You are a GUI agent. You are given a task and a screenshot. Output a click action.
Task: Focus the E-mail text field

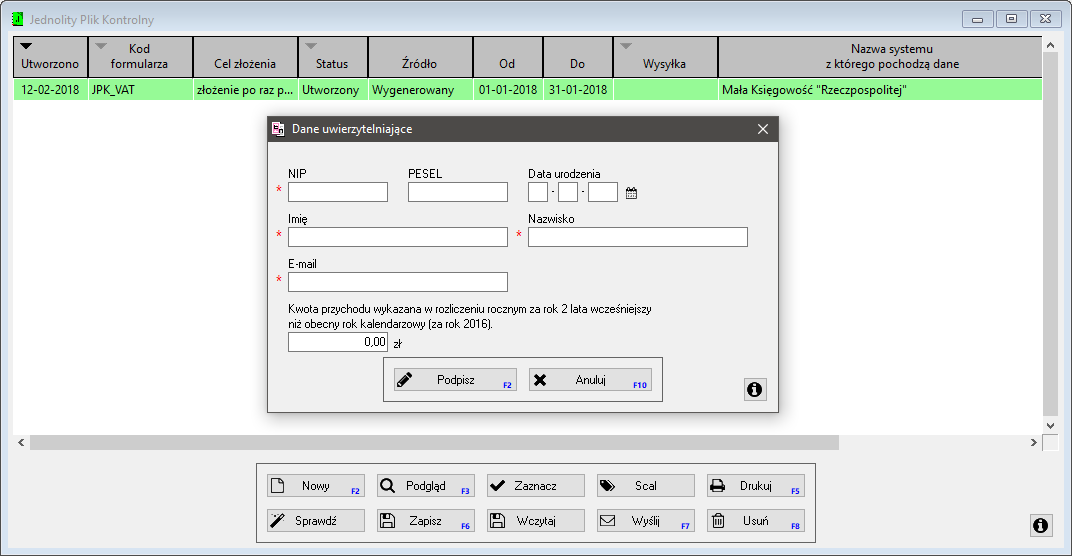pyautogui.click(x=398, y=282)
